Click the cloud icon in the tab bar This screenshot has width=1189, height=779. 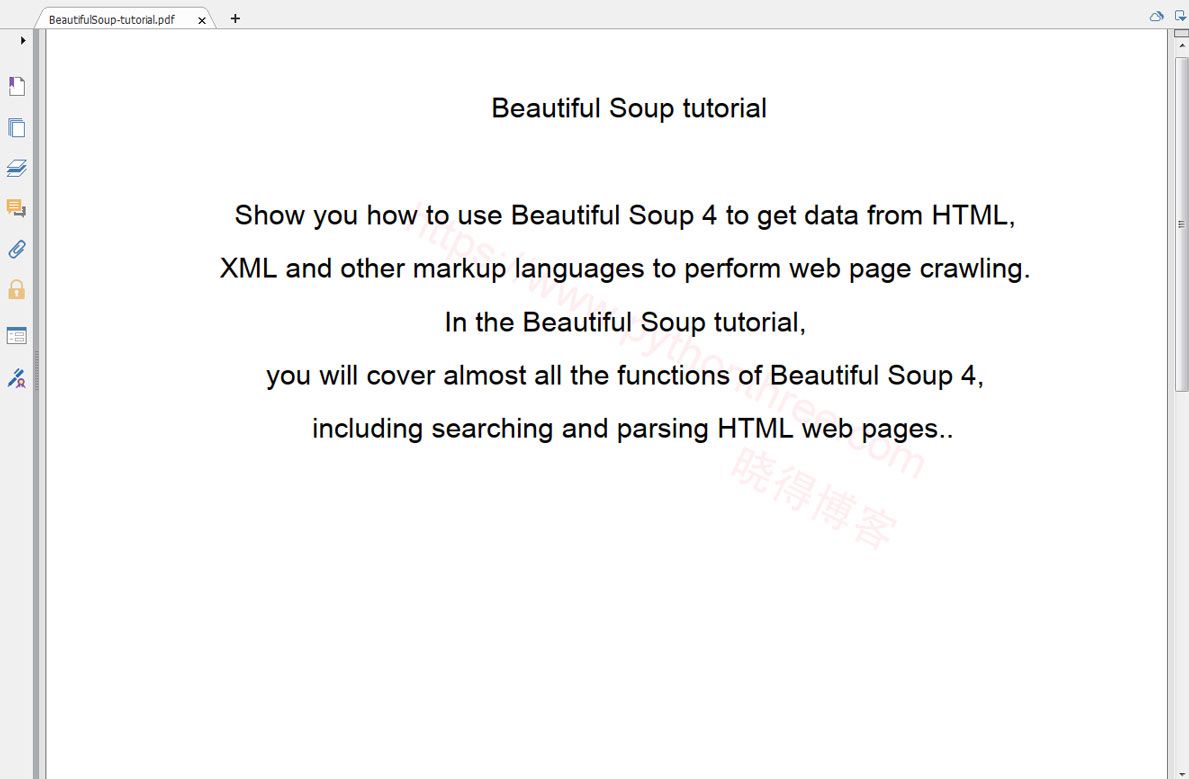click(x=1156, y=16)
